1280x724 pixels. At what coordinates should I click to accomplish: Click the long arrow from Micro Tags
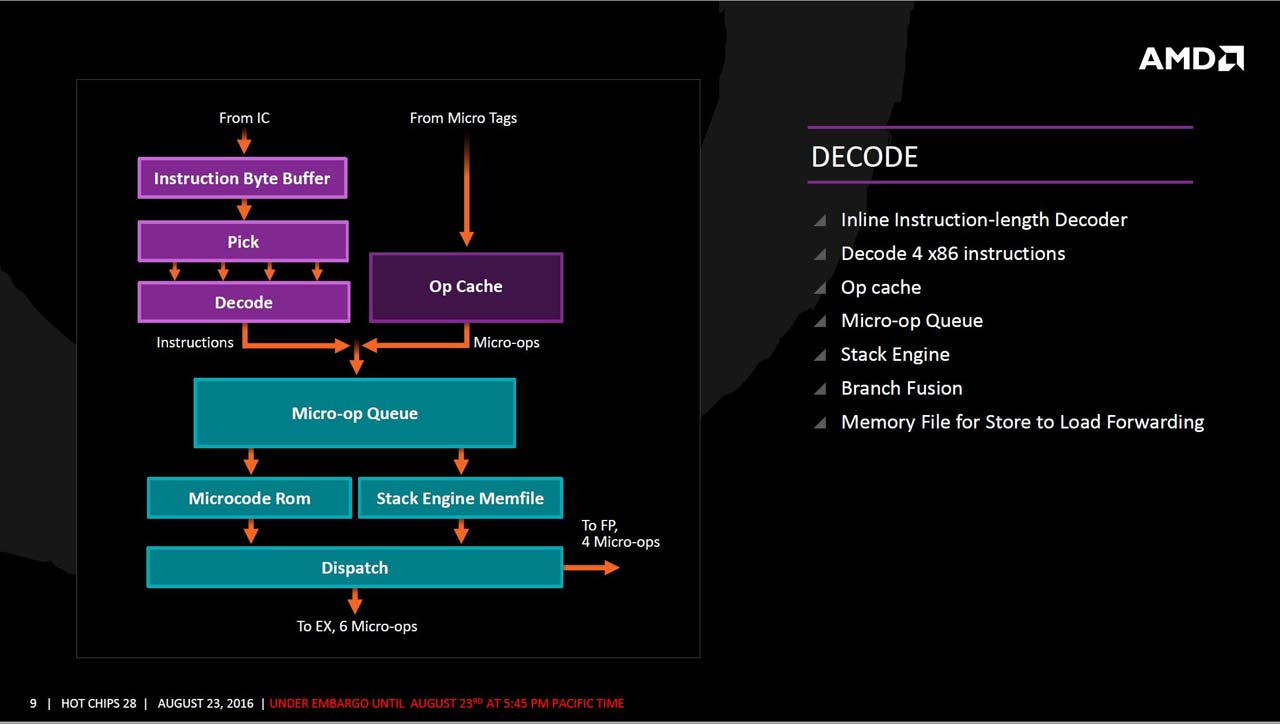click(x=466, y=190)
